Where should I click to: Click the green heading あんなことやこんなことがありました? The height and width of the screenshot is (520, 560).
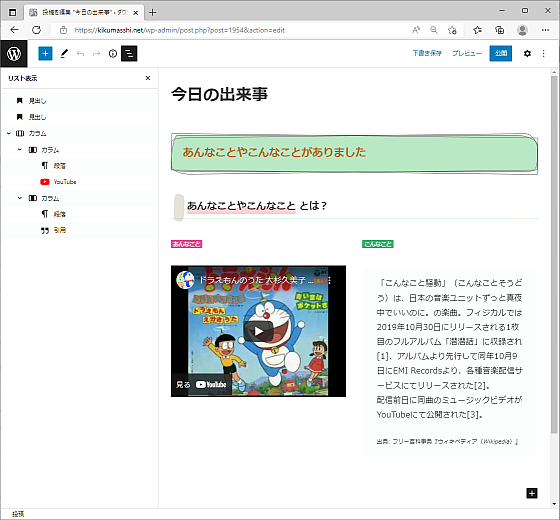click(x=274, y=152)
